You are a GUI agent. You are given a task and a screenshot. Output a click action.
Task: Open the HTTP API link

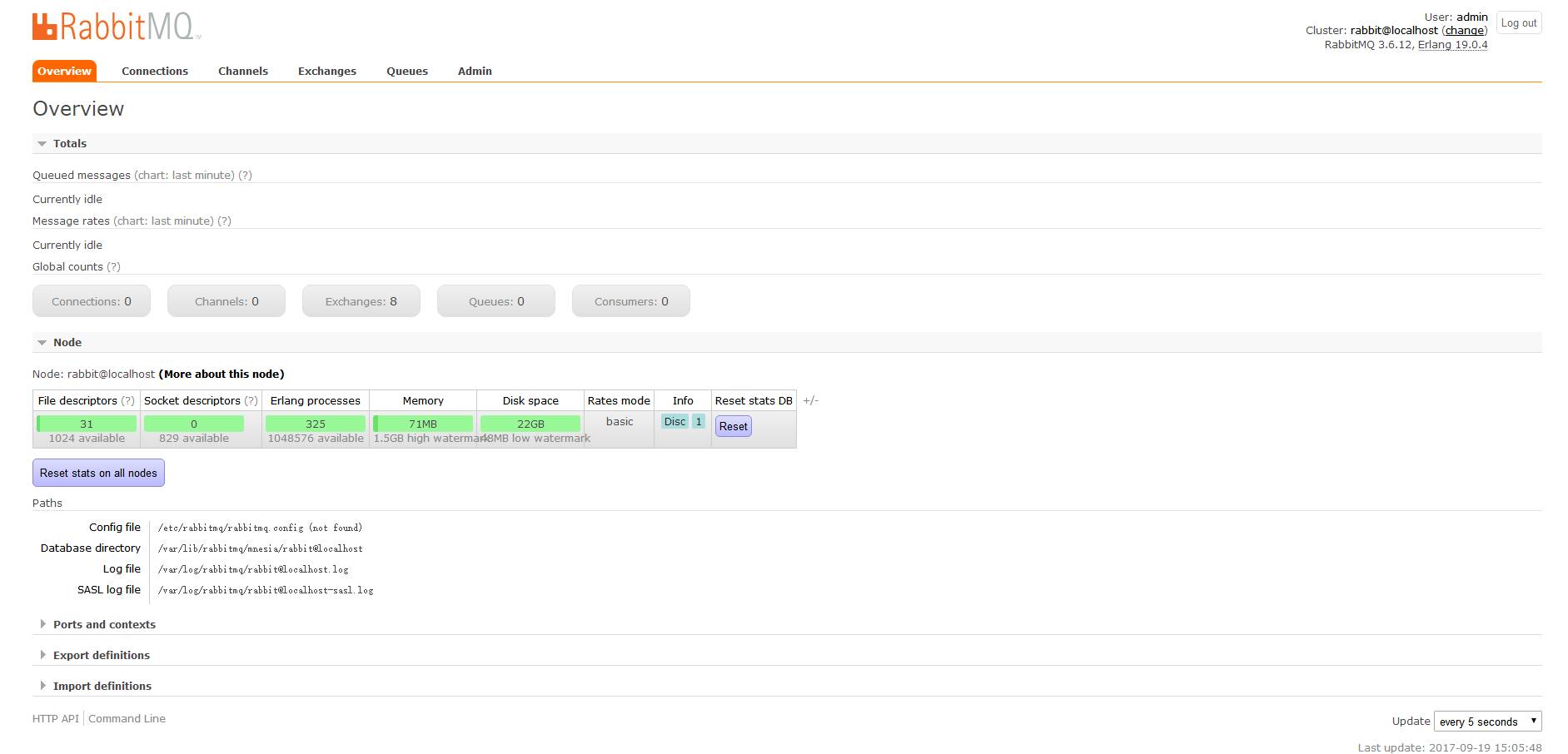point(56,718)
